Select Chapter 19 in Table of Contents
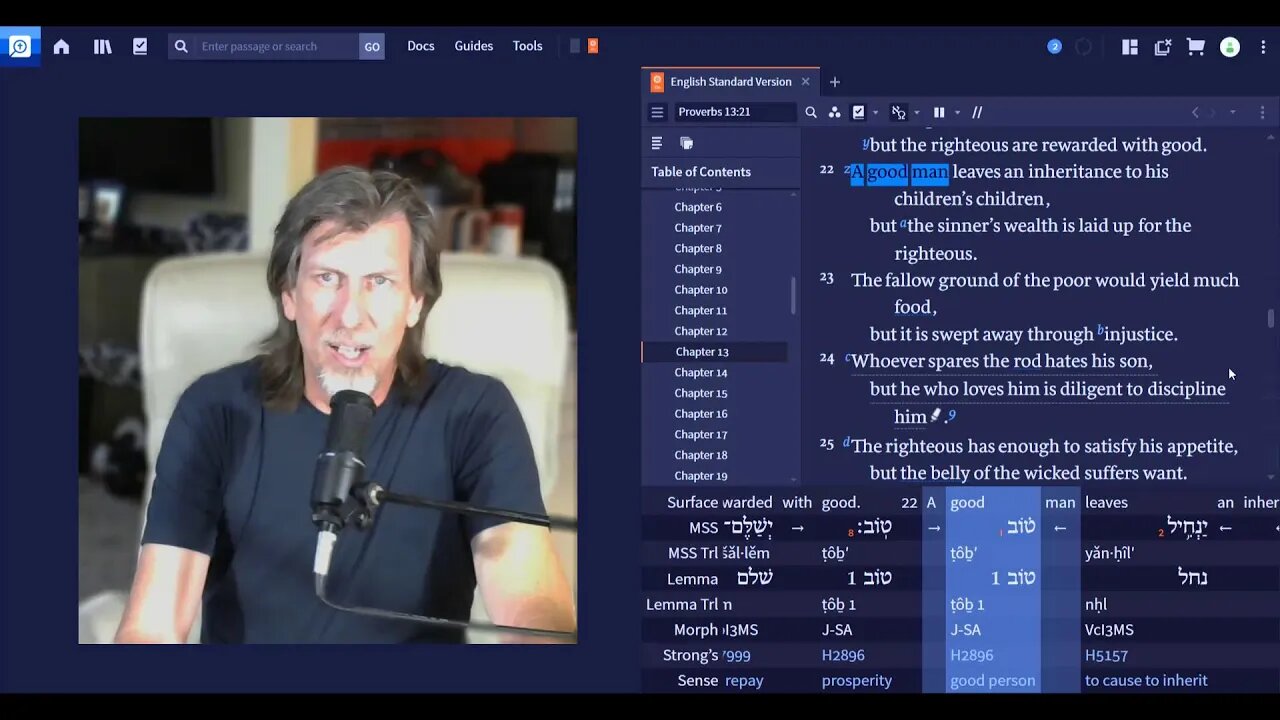1280x720 pixels. [x=701, y=476]
